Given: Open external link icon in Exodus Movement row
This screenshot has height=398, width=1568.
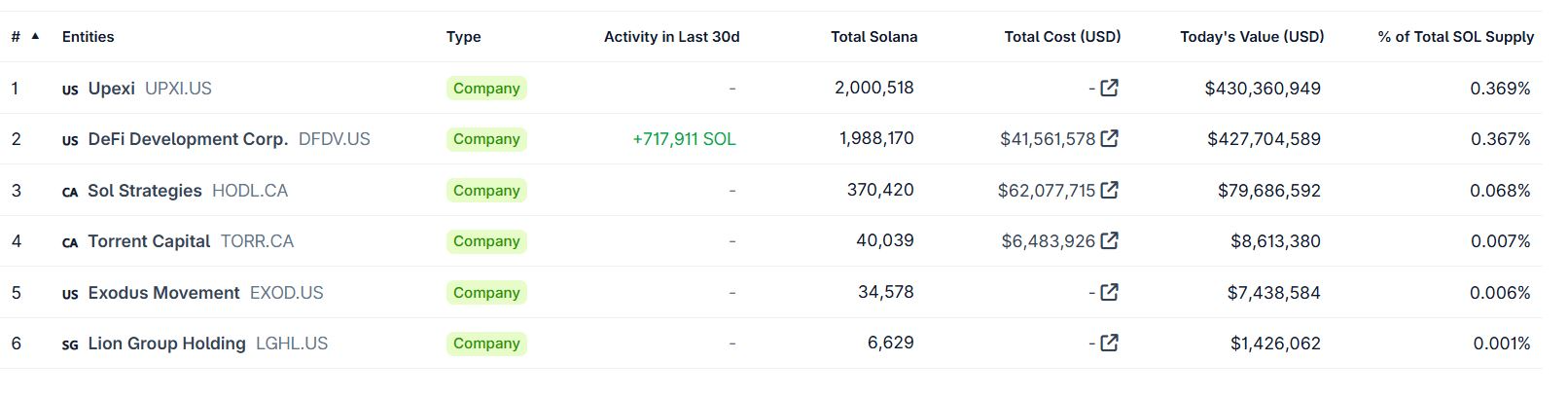Looking at the screenshot, I should point(1109,292).
